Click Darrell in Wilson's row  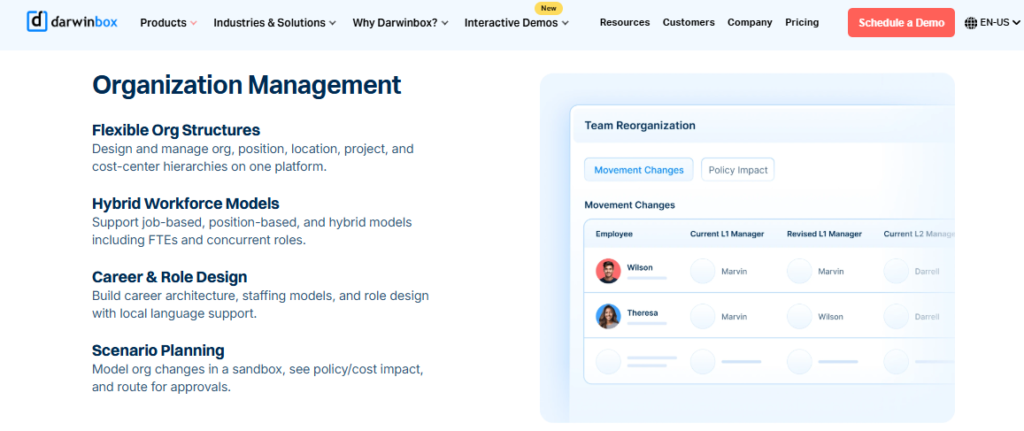927,271
